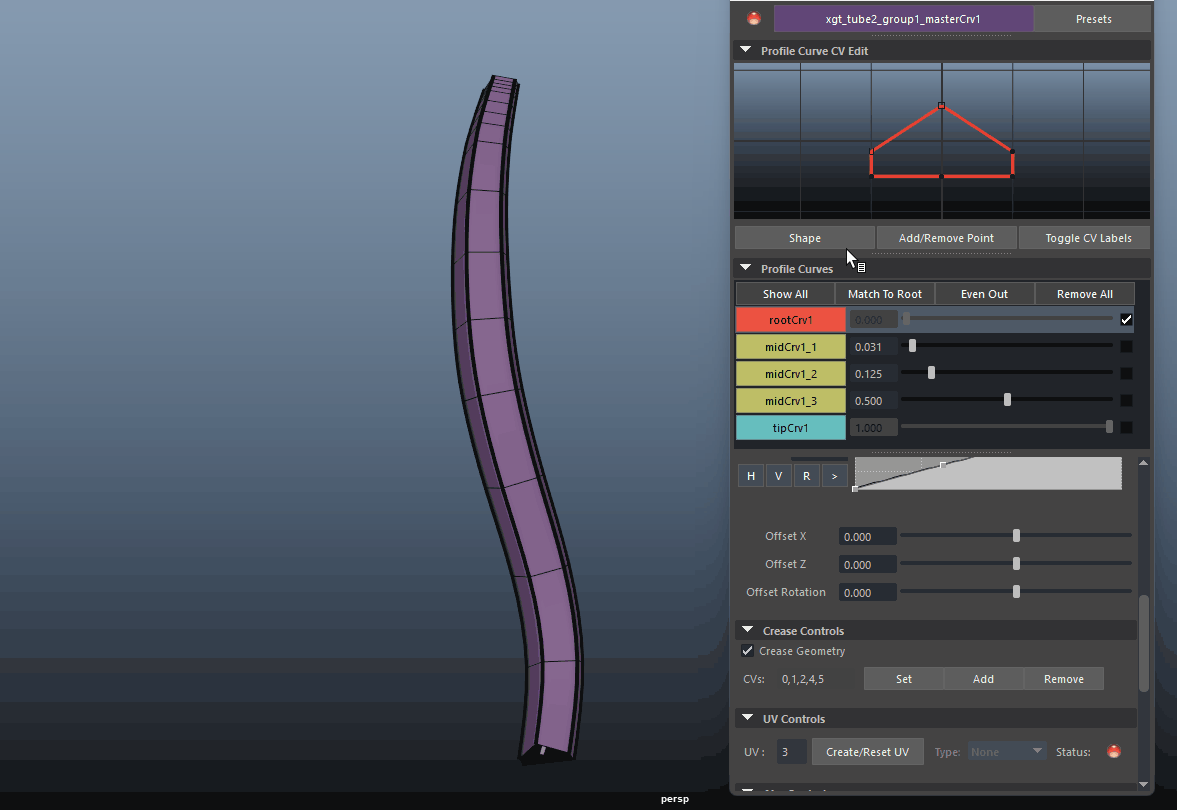Select the top CV point in profile curve editor

(x=941, y=105)
